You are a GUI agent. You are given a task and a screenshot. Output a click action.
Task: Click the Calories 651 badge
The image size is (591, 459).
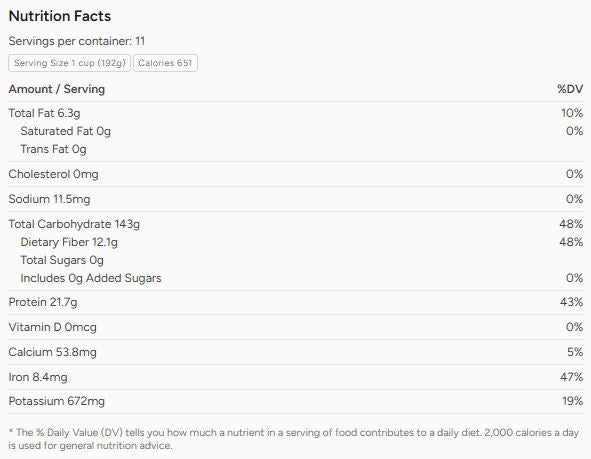[165, 63]
